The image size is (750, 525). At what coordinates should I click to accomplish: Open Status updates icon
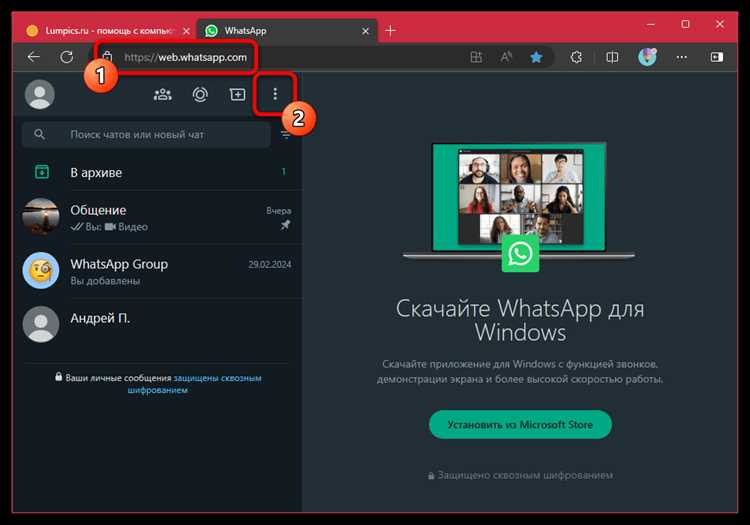(x=200, y=94)
